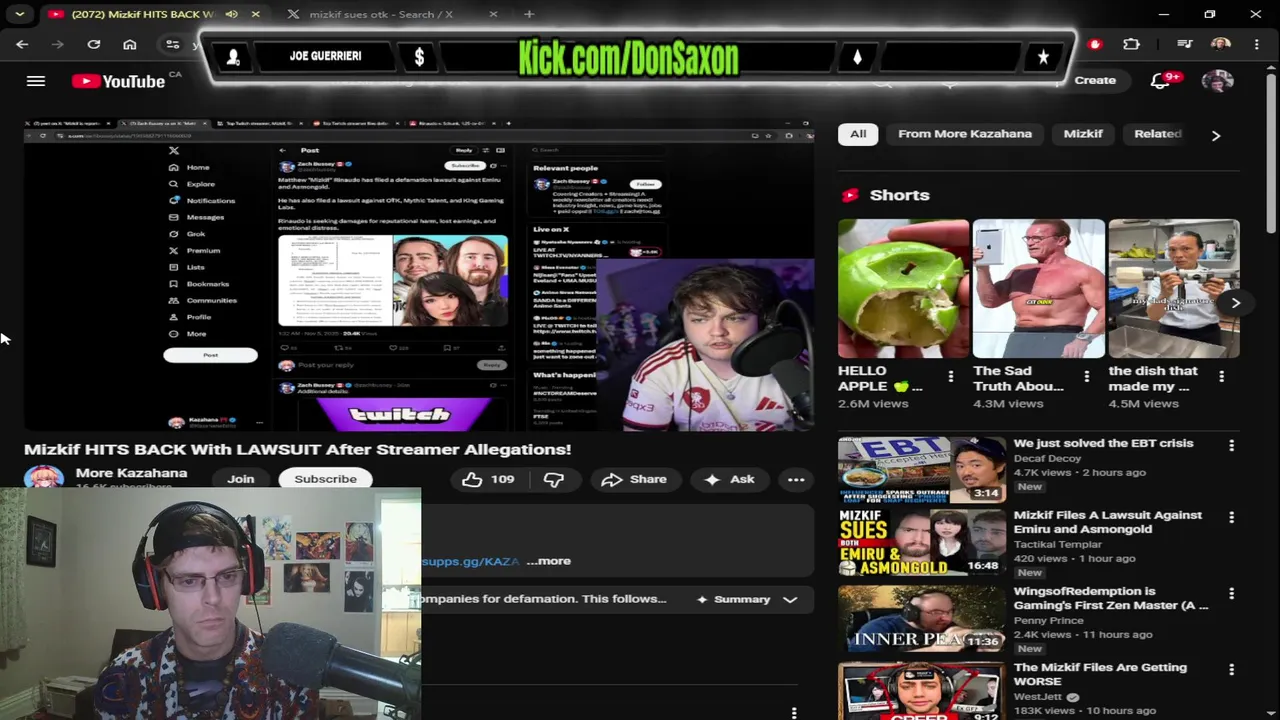Ask about this video
1280x720 pixels.
point(729,480)
